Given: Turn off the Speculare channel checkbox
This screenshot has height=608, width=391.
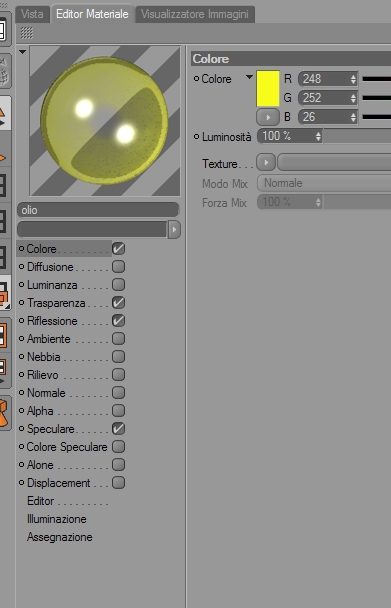Looking at the screenshot, I should [118, 428].
